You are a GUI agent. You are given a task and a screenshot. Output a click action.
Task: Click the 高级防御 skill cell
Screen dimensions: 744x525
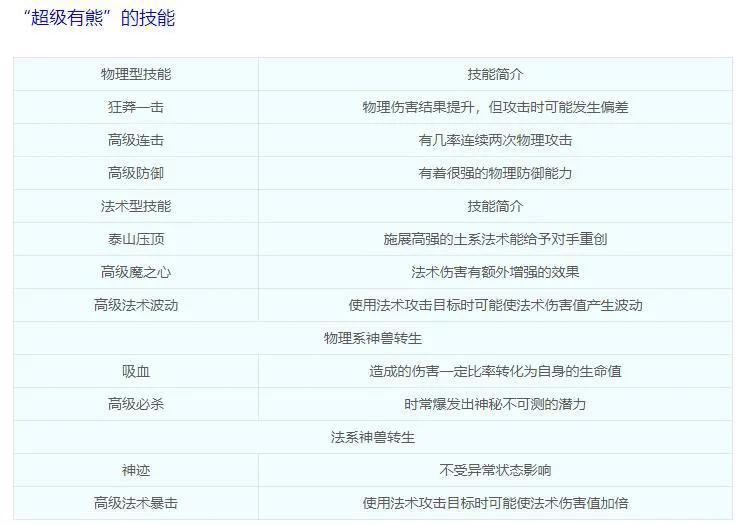coord(136,173)
